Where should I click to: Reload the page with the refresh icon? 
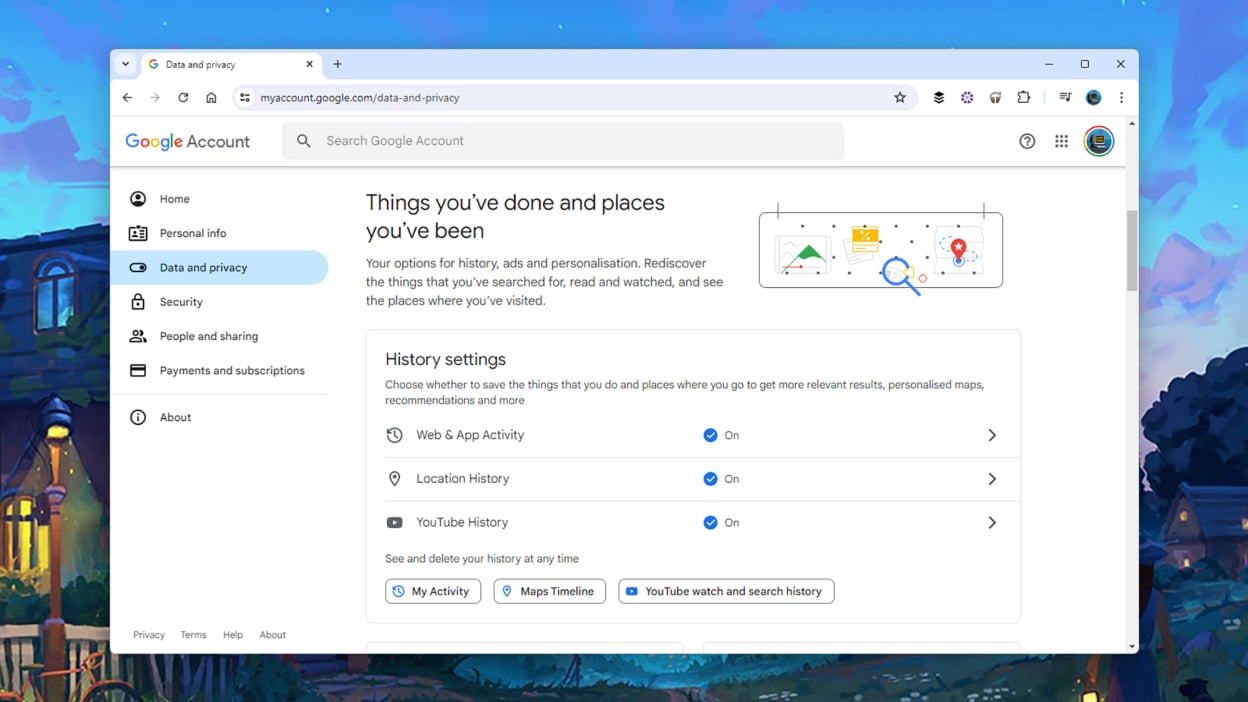pos(183,98)
